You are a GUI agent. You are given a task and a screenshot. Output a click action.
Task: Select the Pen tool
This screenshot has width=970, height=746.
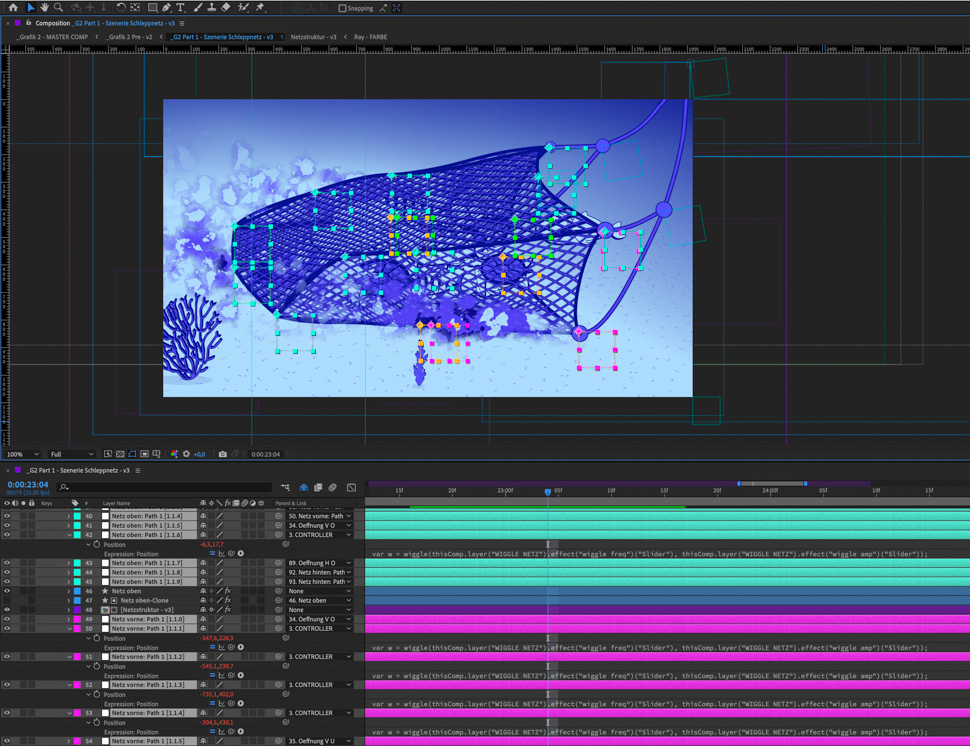coord(166,8)
